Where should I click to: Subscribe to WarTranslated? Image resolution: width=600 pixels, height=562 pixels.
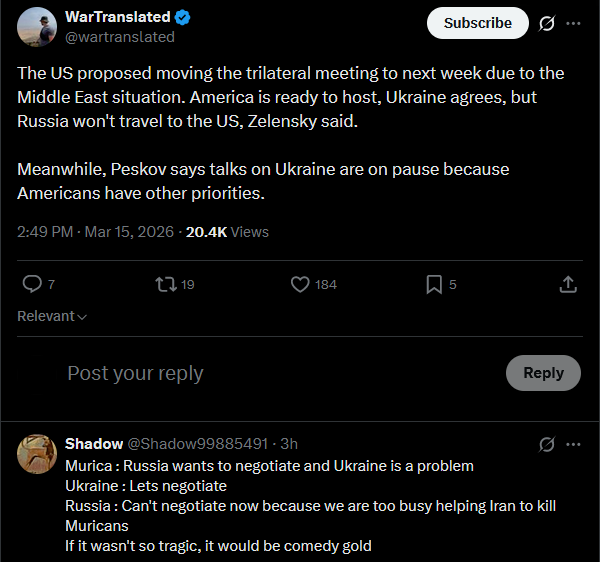click(477, 23)
